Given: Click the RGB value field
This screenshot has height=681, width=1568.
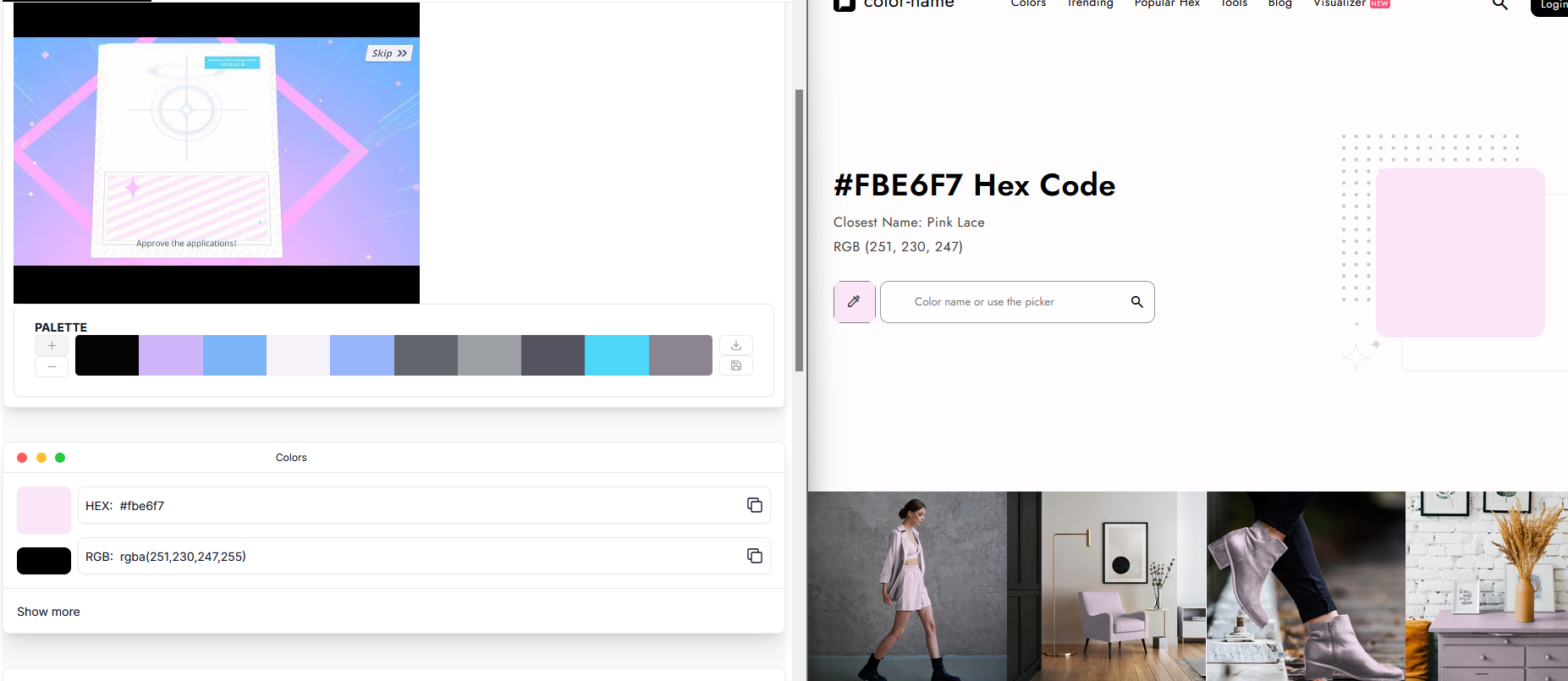Looking at the screenshot, I should (x=424, y=556).
